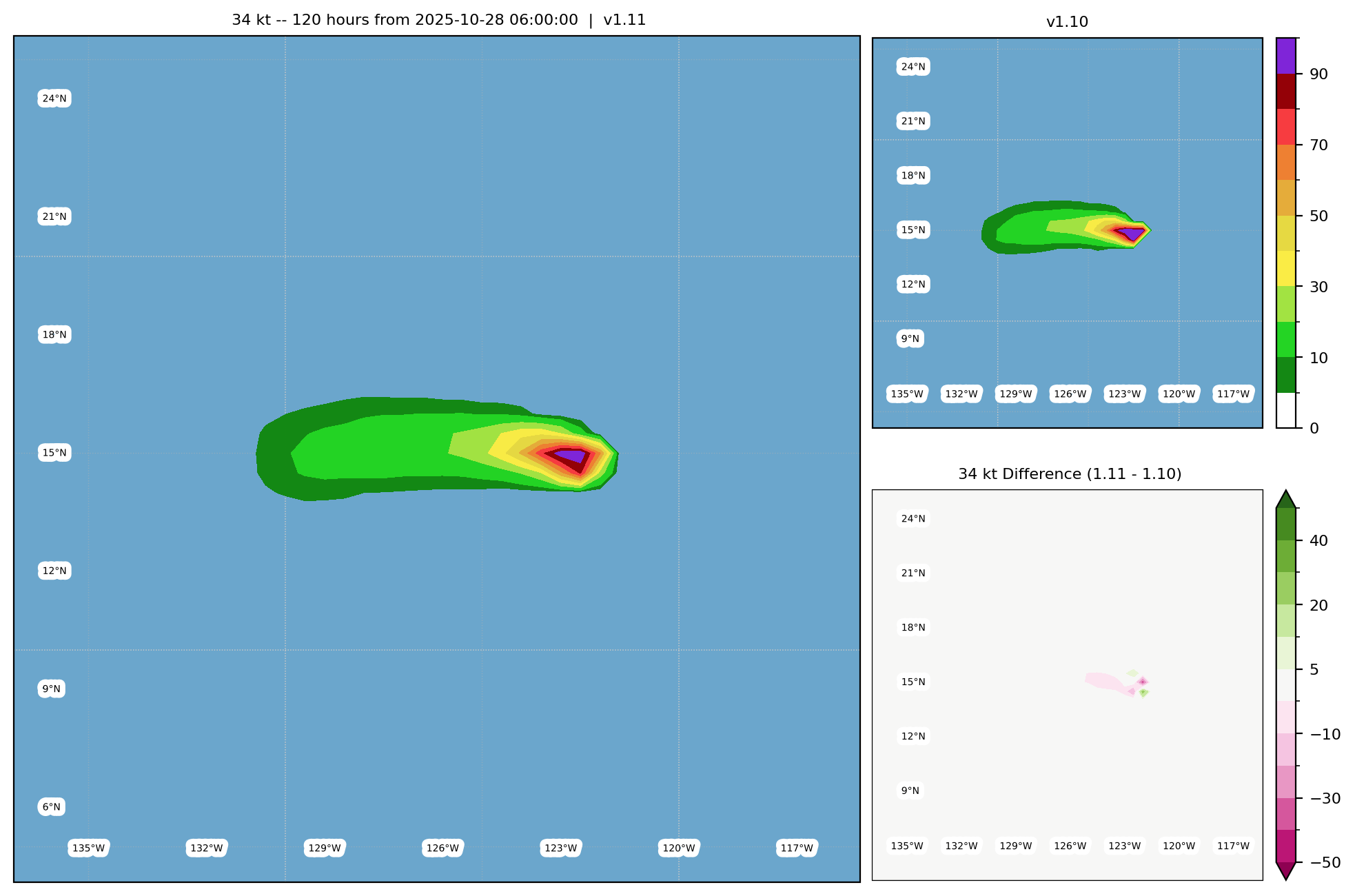The width and height of the screenshot is (1355, 896).
Task: Click the 6°N label in main map
Action: pos(52,807)
